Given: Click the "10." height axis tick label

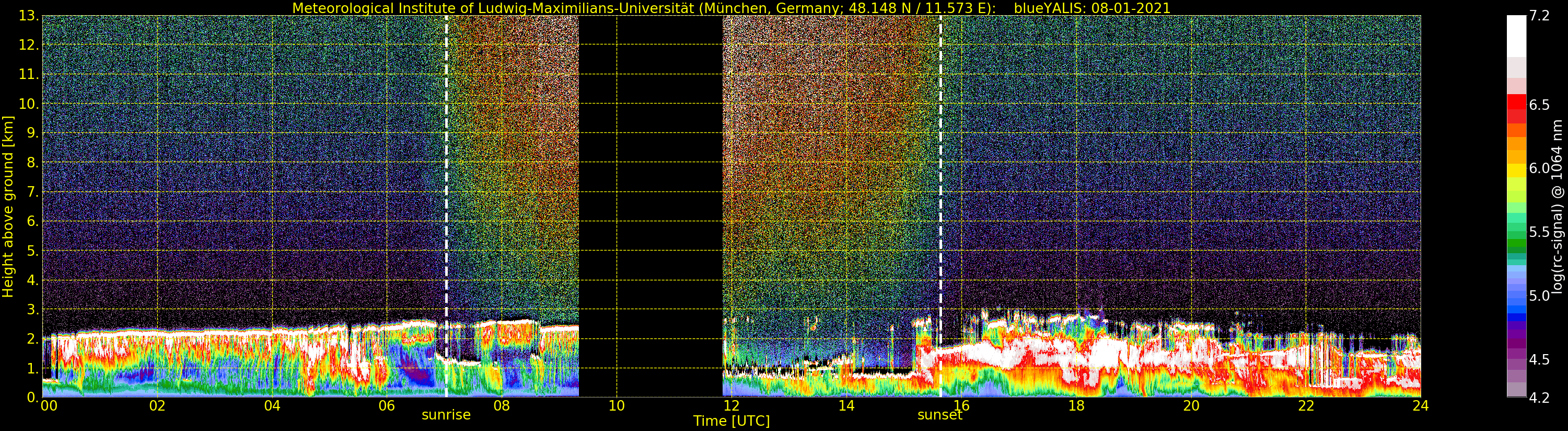Looking at the screenshot, I should coord(29,104).
